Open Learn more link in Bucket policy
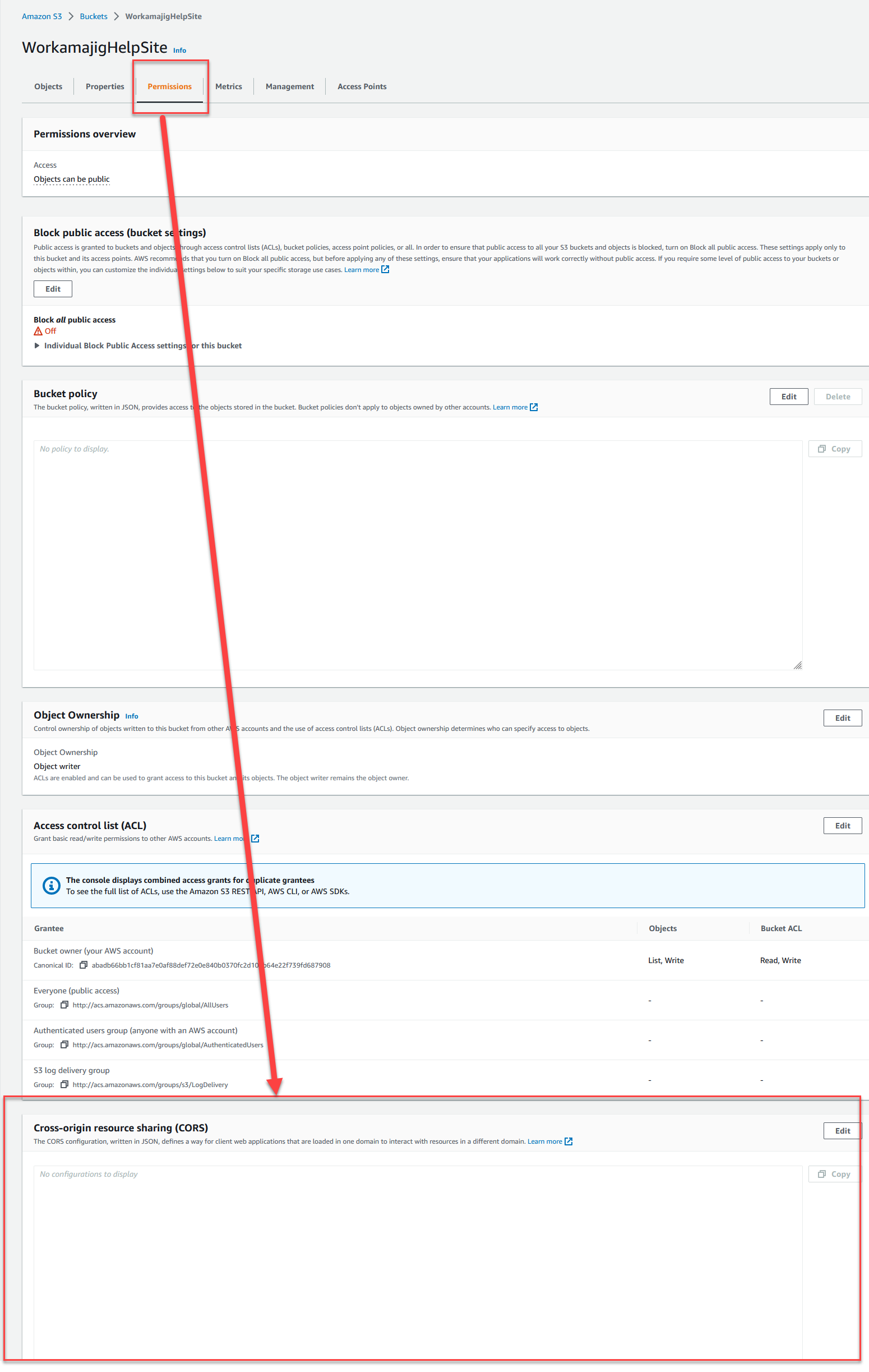Screen dimensions: 869x1372 point(510,407)
